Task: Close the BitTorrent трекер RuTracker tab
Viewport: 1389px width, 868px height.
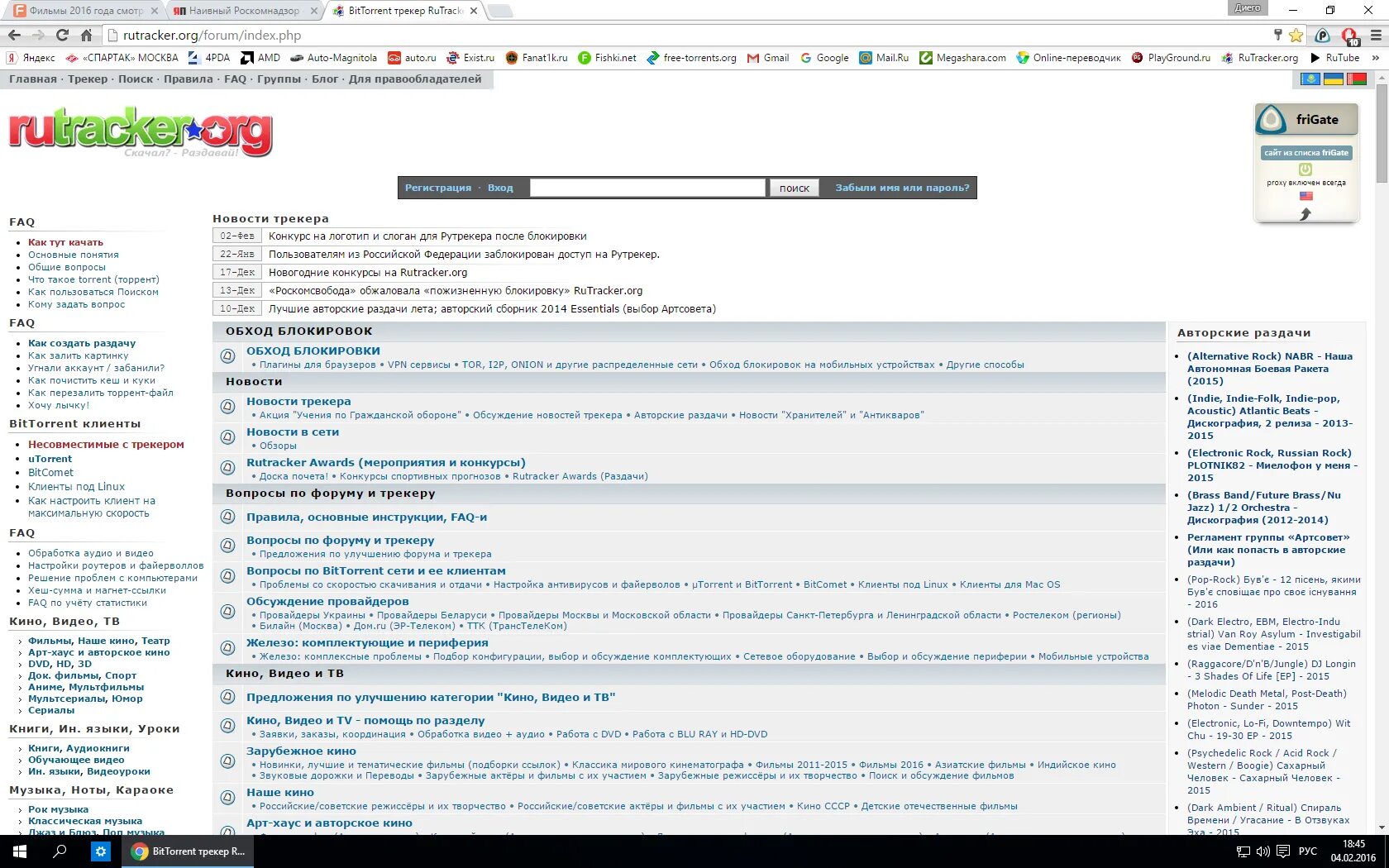Action: click(x=474, y=11)
